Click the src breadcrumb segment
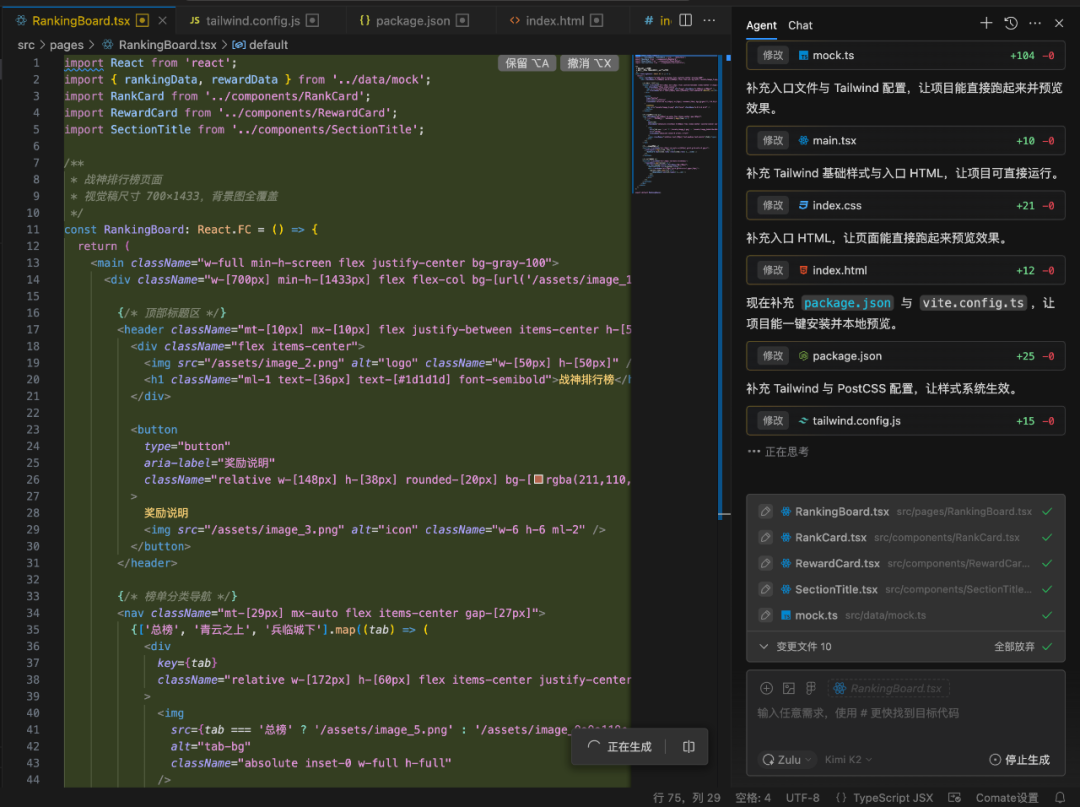1080x807 pixels. pyautogui.click(x=26, y=45)
